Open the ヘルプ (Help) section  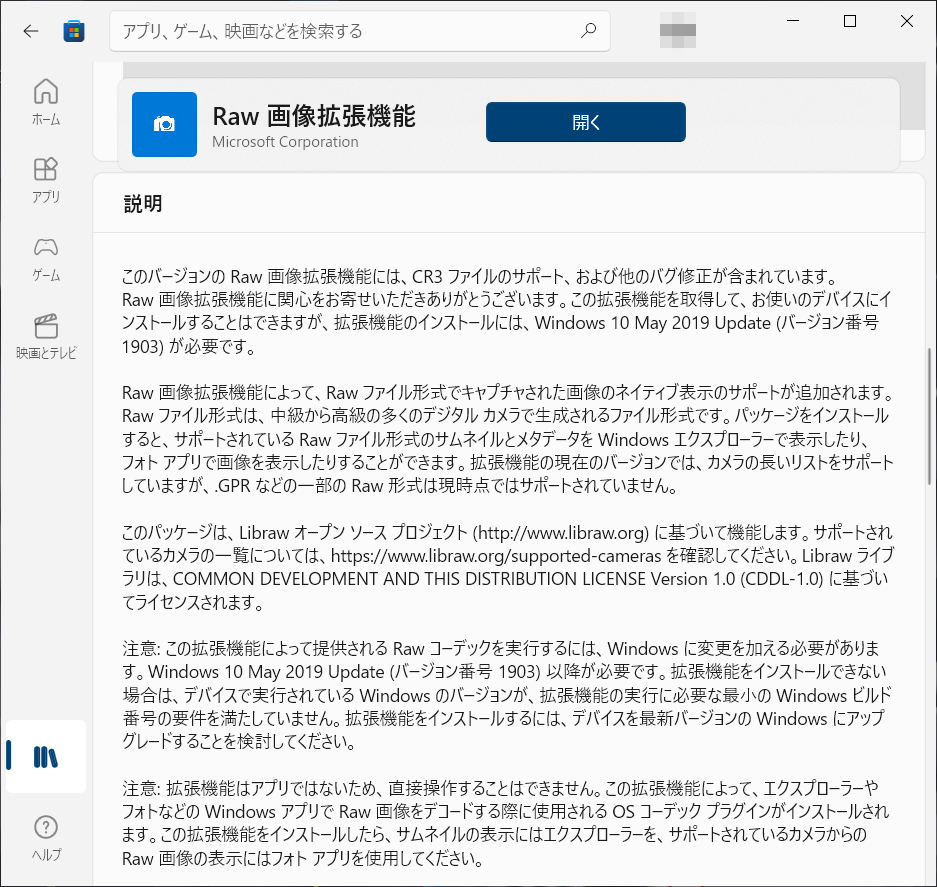tap(46, 838)
